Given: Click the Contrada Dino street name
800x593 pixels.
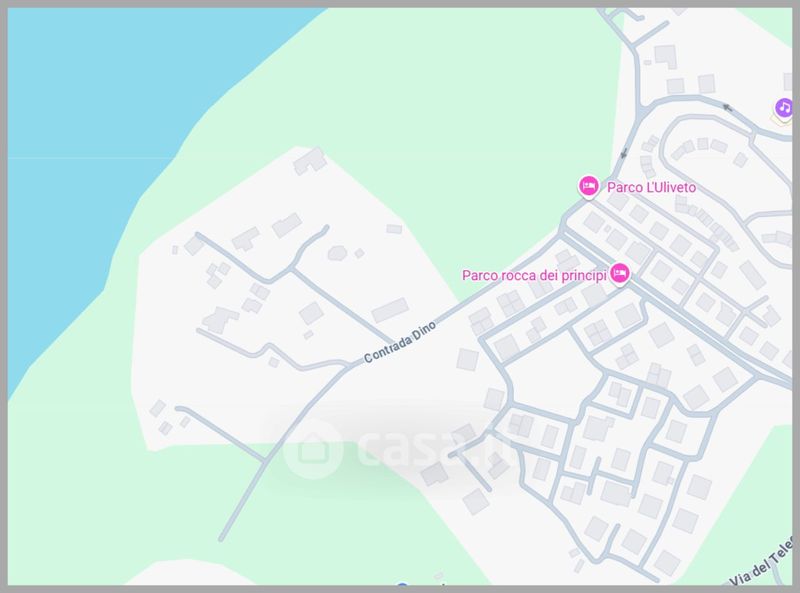Looking at the screenshot, I should point(399,342).
